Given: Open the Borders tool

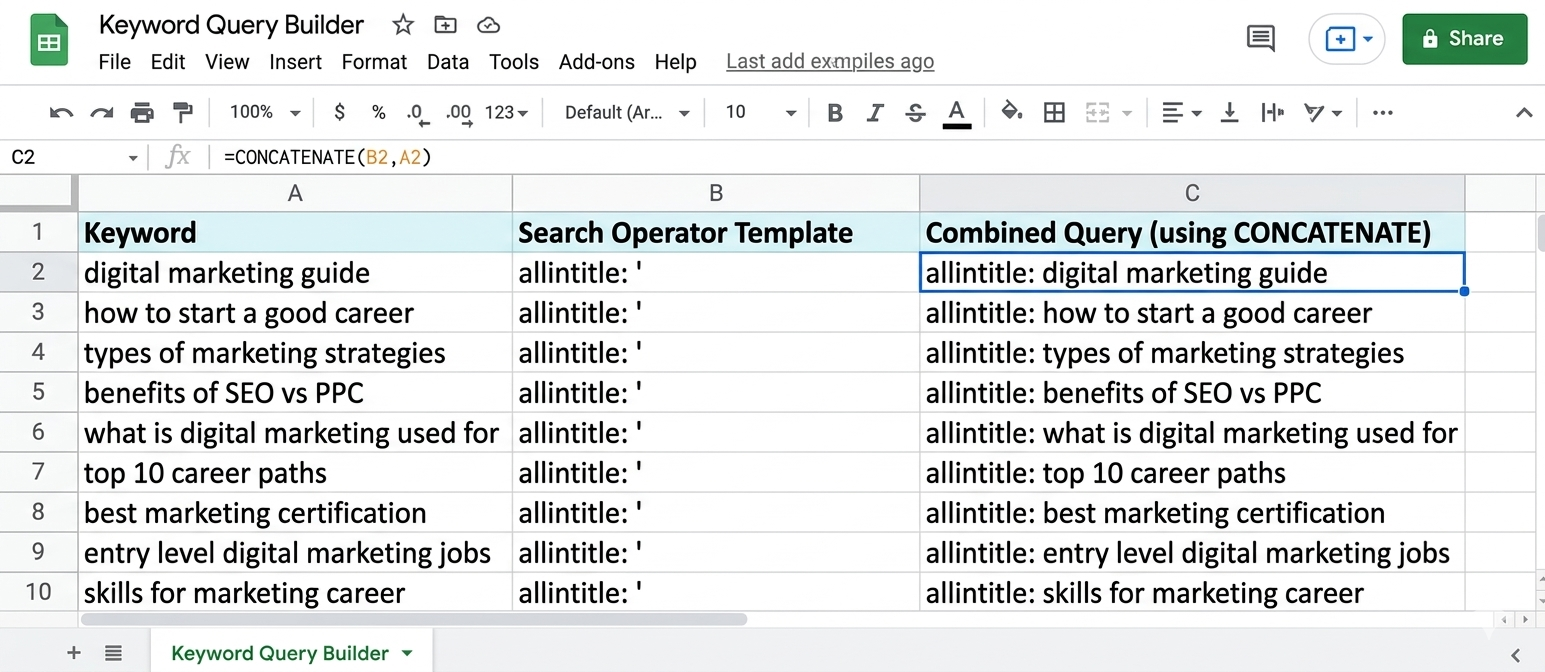Looking at the screenshot, I should tap(1054, 112).
